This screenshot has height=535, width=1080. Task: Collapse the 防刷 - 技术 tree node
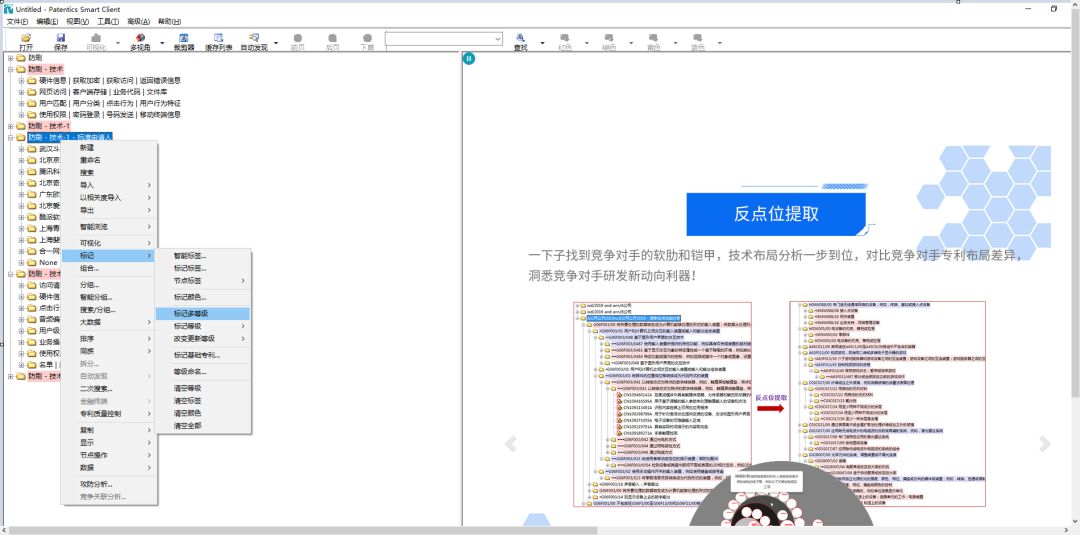pos(10,69)
